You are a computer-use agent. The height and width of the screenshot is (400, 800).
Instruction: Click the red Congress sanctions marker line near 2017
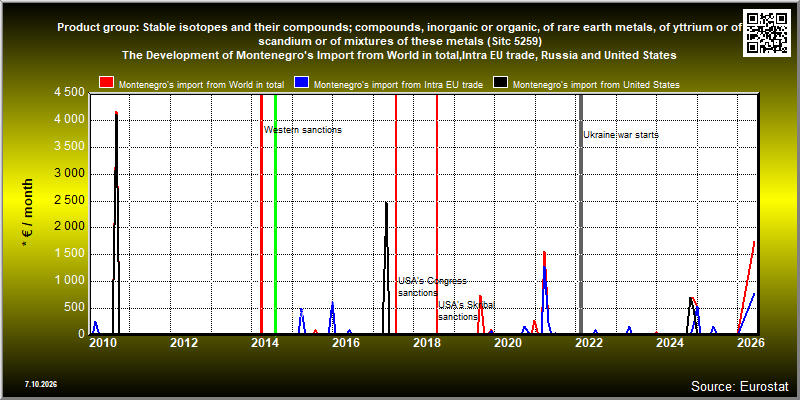(396, 214)
